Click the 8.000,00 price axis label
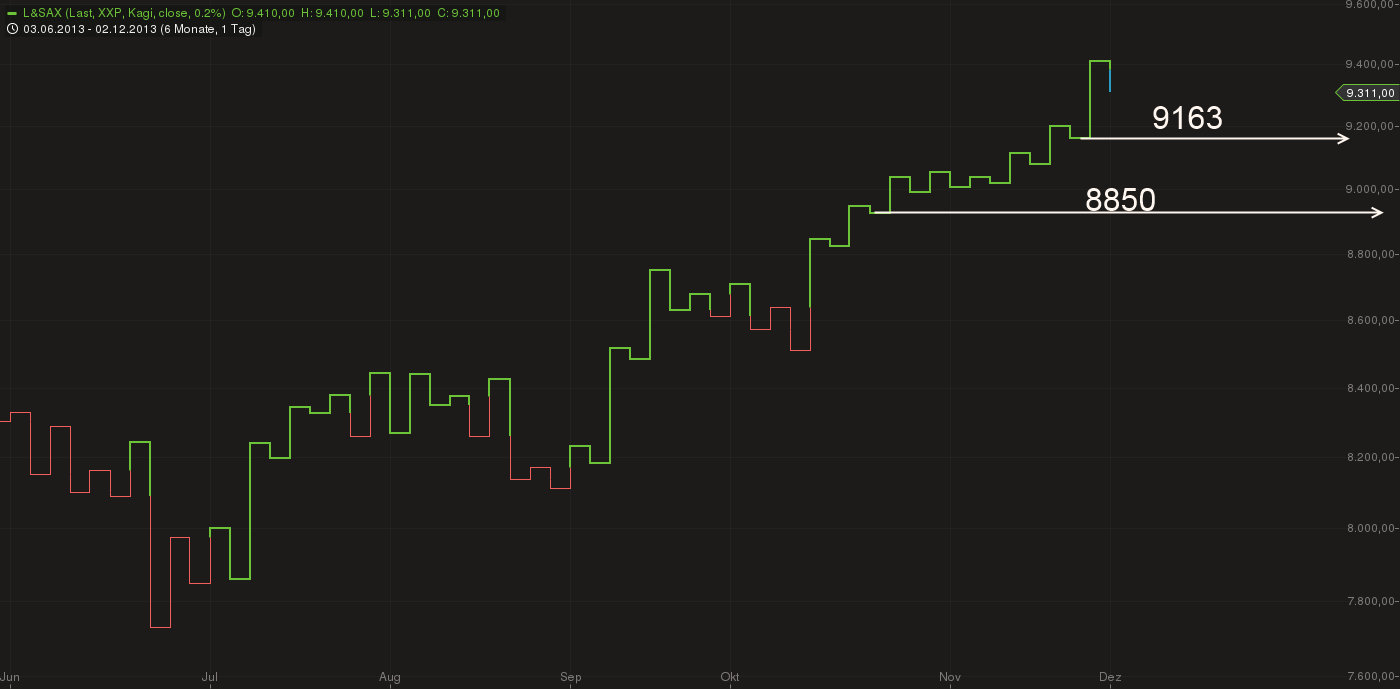Viewport: 1400px width, 689px height. coord(1370,528)
